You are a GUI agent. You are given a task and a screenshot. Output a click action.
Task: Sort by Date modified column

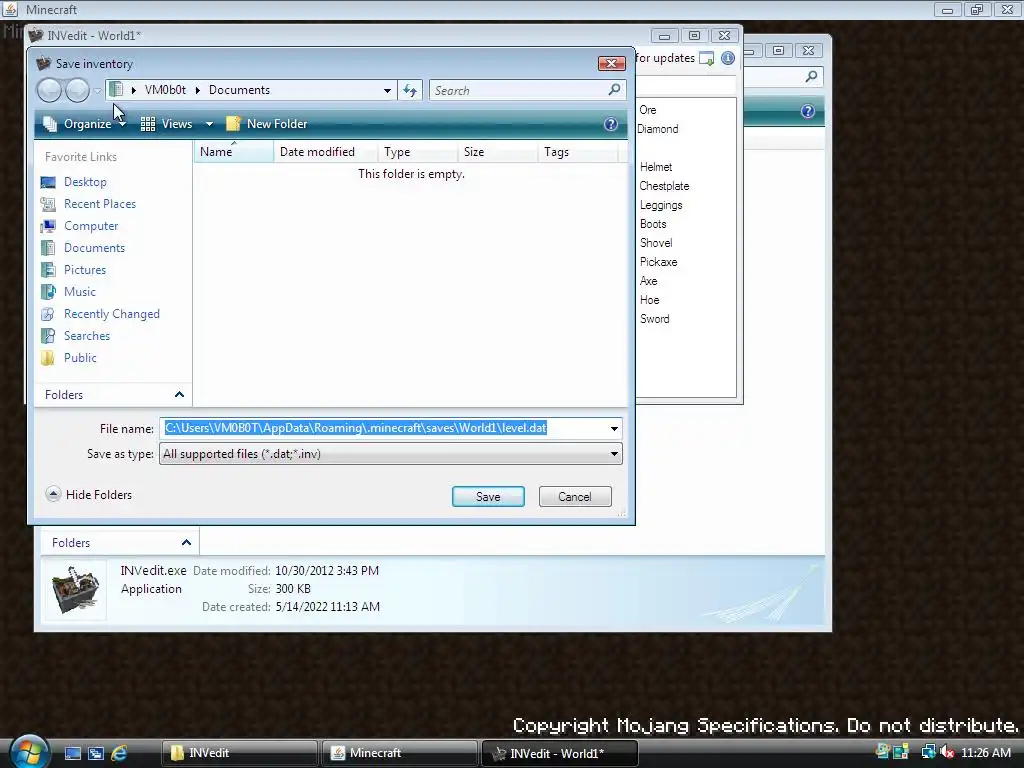pos(326,152)
